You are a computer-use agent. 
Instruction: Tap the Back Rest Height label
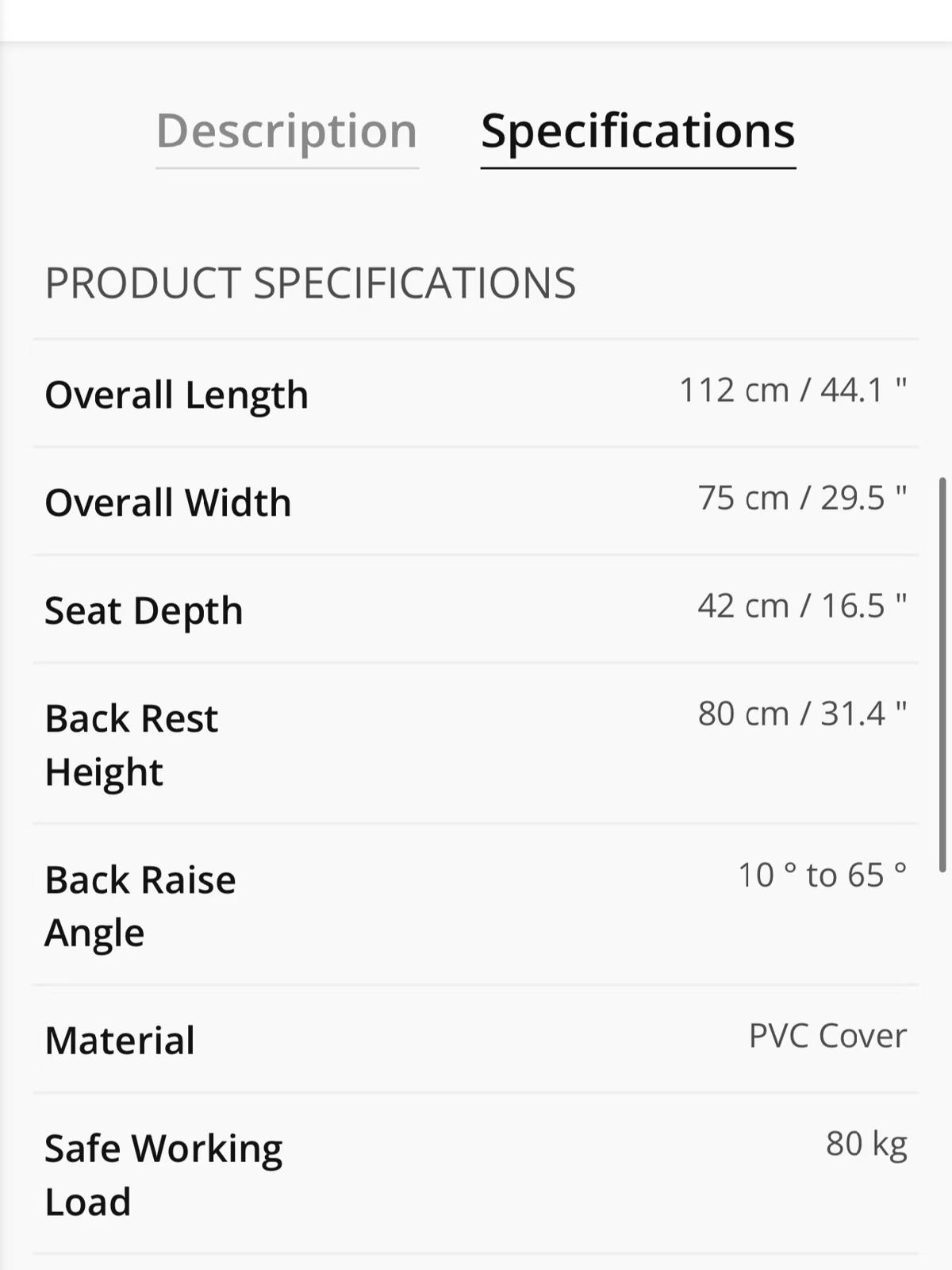[132, 745]
